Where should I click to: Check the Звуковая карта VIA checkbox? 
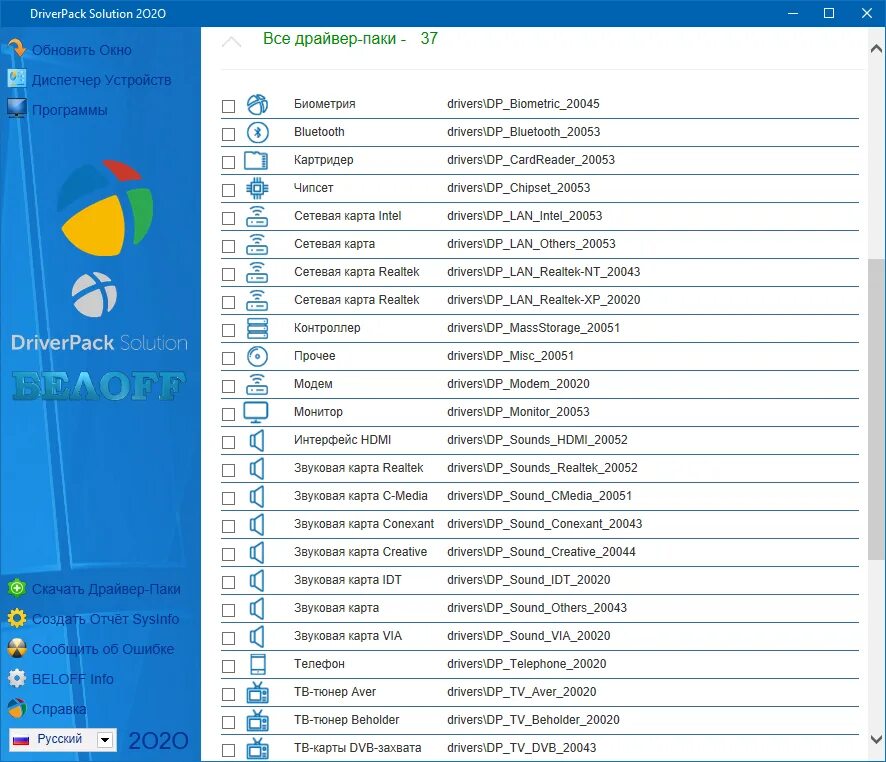tap(228, 638)
